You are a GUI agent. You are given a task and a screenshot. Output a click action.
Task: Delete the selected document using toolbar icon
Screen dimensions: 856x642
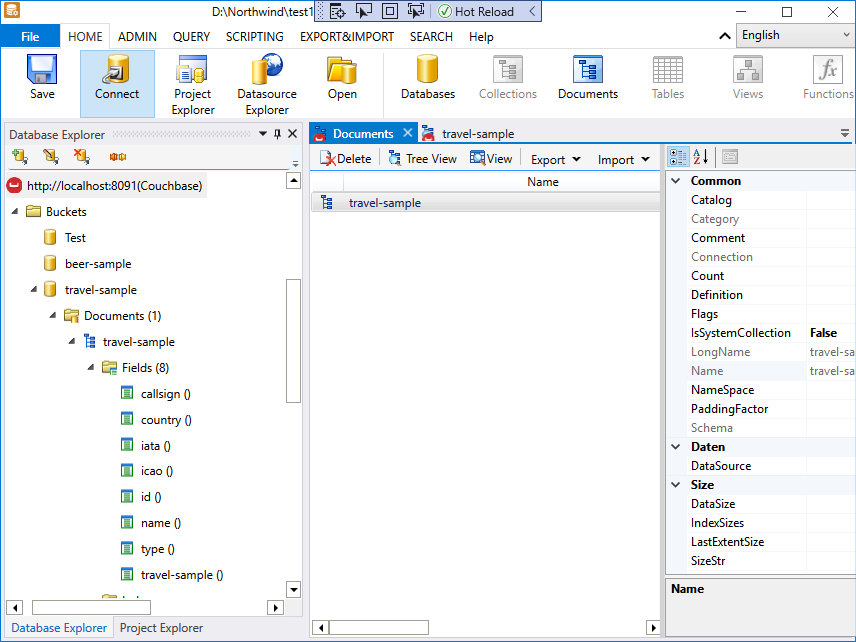coord(345,157)
